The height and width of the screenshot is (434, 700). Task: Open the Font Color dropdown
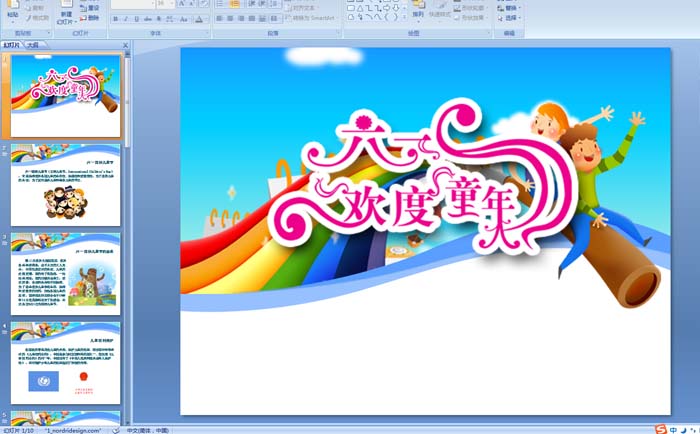pyautogui.click(x=201, y=19)
